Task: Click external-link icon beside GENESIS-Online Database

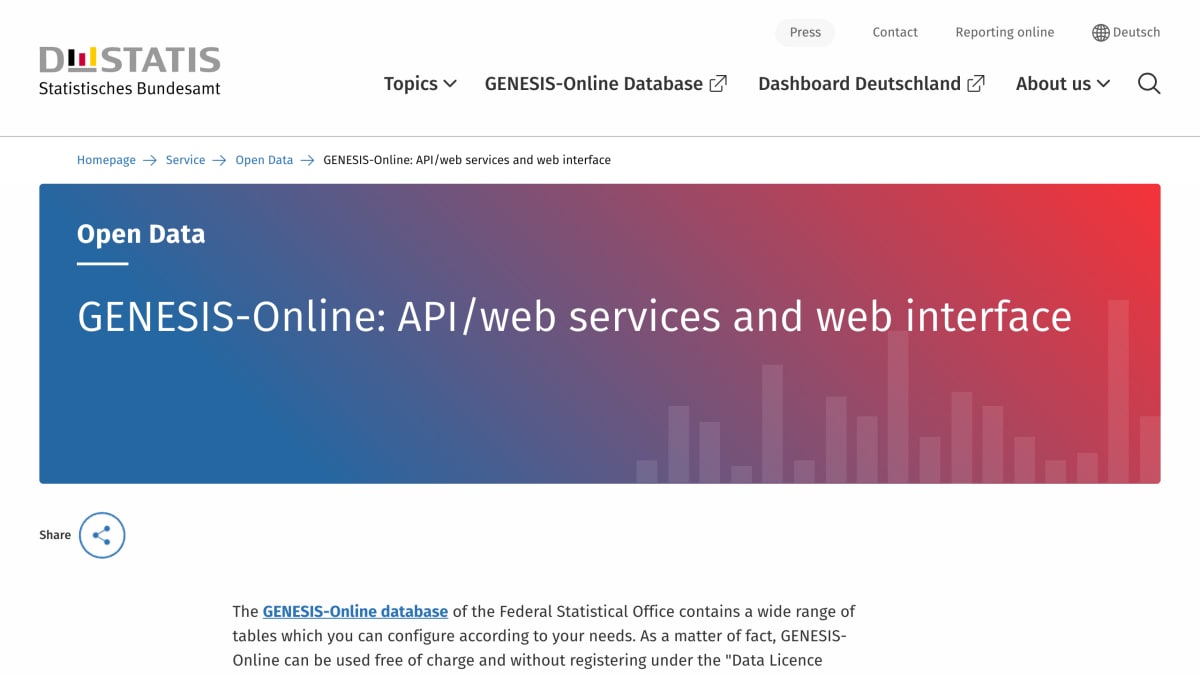Action: (x=718, y=84)
